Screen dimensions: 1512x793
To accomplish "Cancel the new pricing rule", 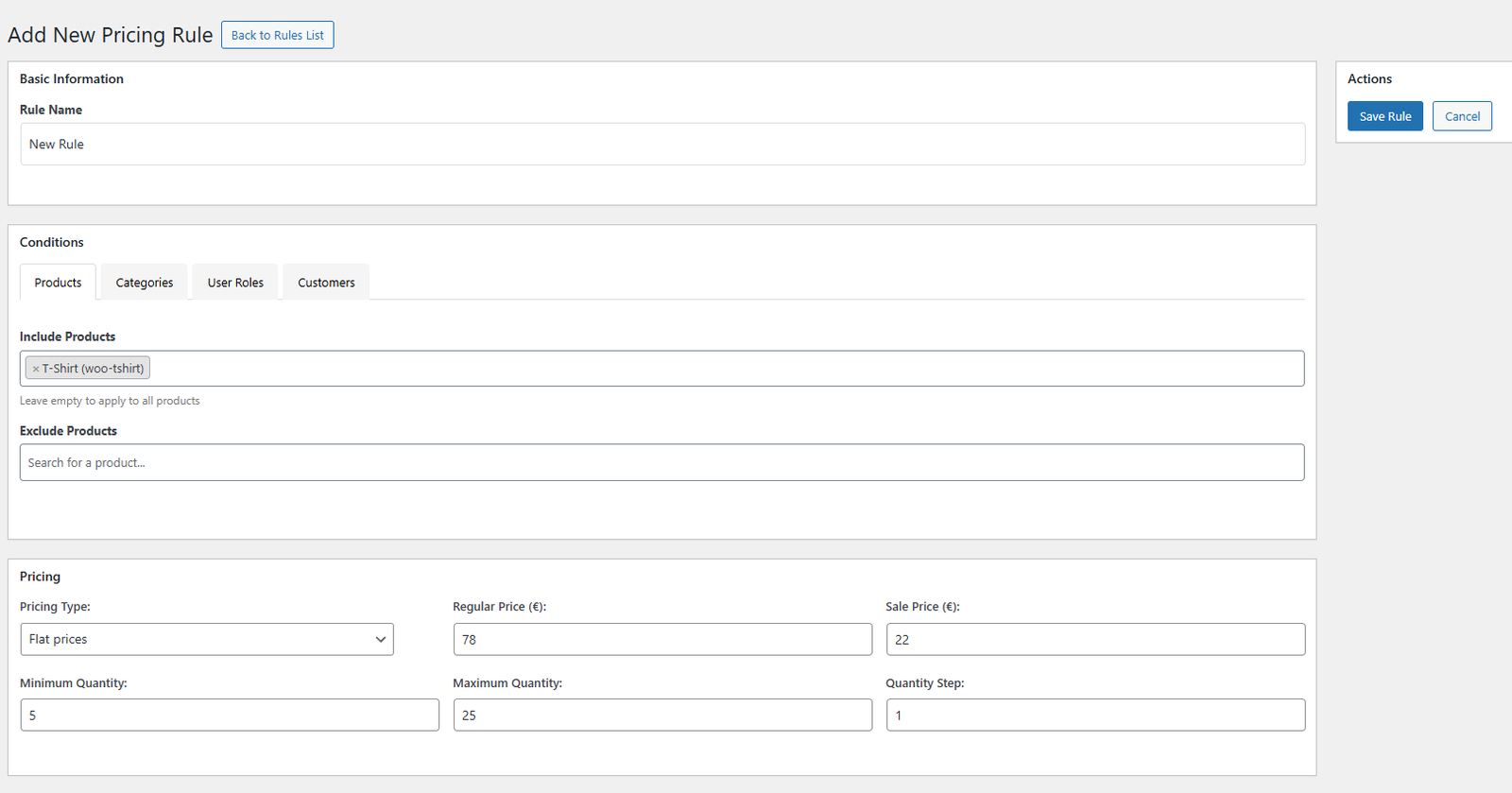I will pyautogui.click(x=1462, y=116).
